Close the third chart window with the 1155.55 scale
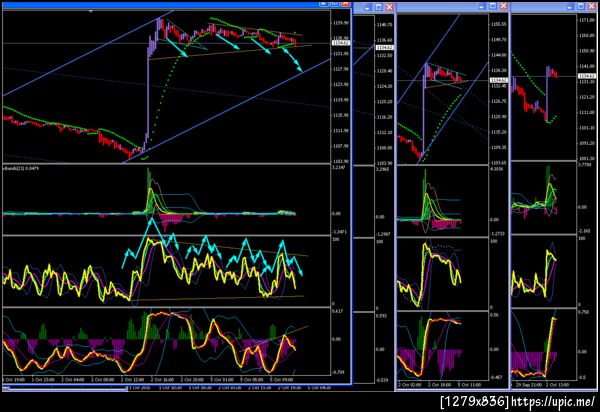 pos(504,6)
